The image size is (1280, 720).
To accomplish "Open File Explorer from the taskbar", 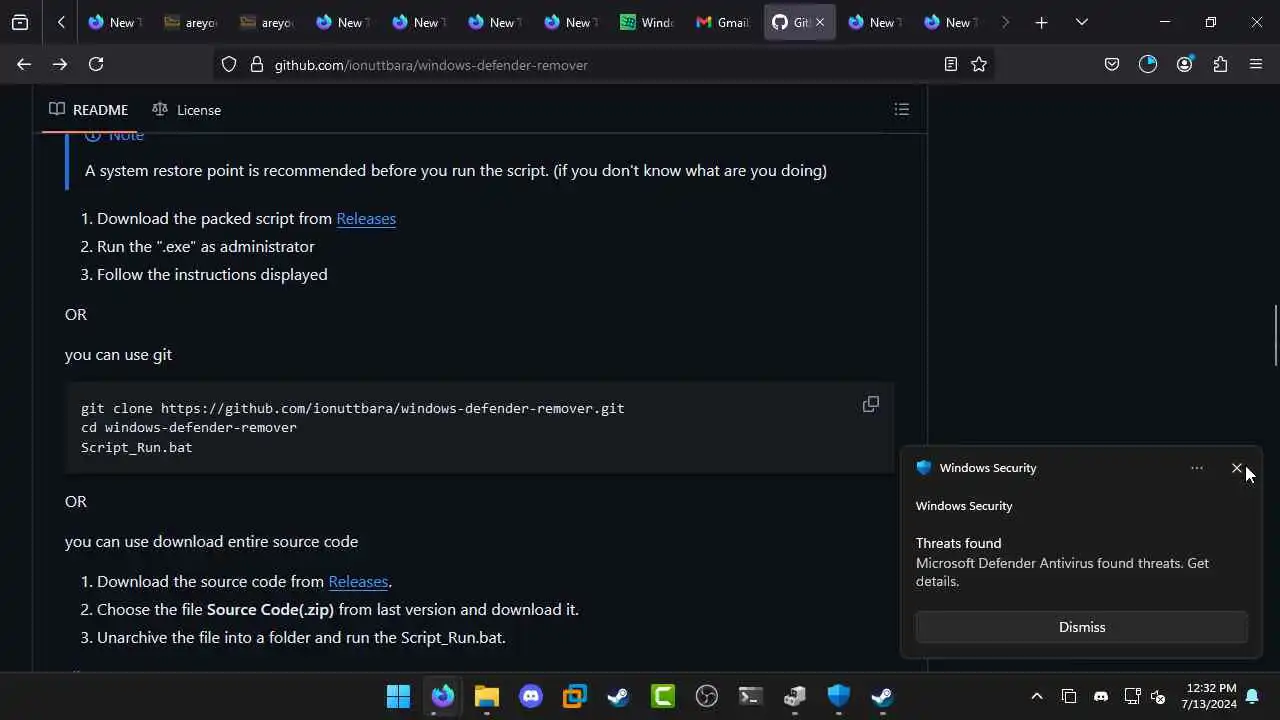I will click(x=487, y=696).
